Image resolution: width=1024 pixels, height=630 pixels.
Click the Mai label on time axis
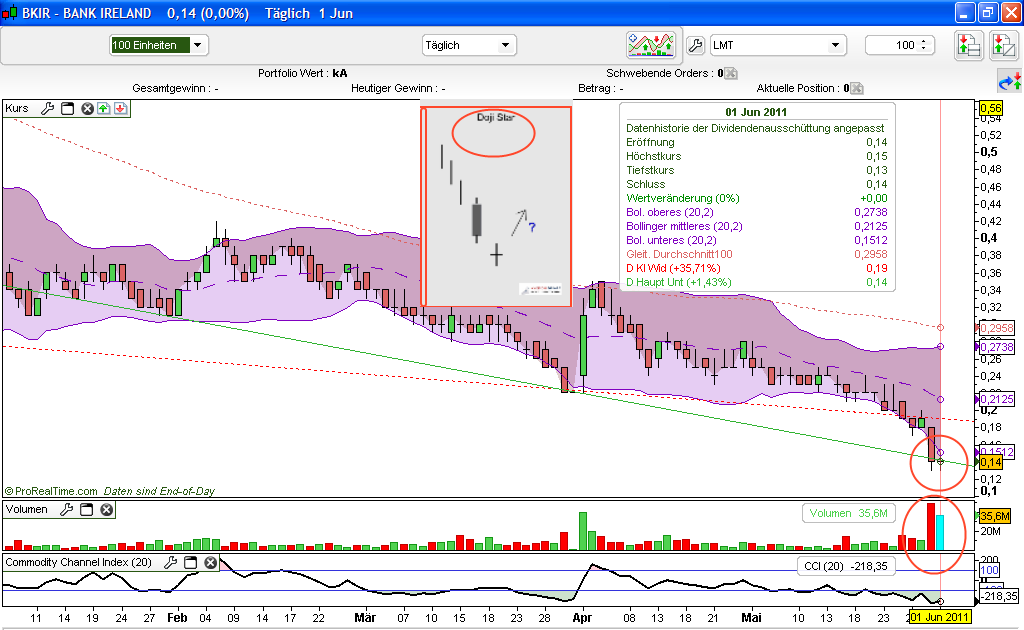pyautogui.click(x=751, y=618)
